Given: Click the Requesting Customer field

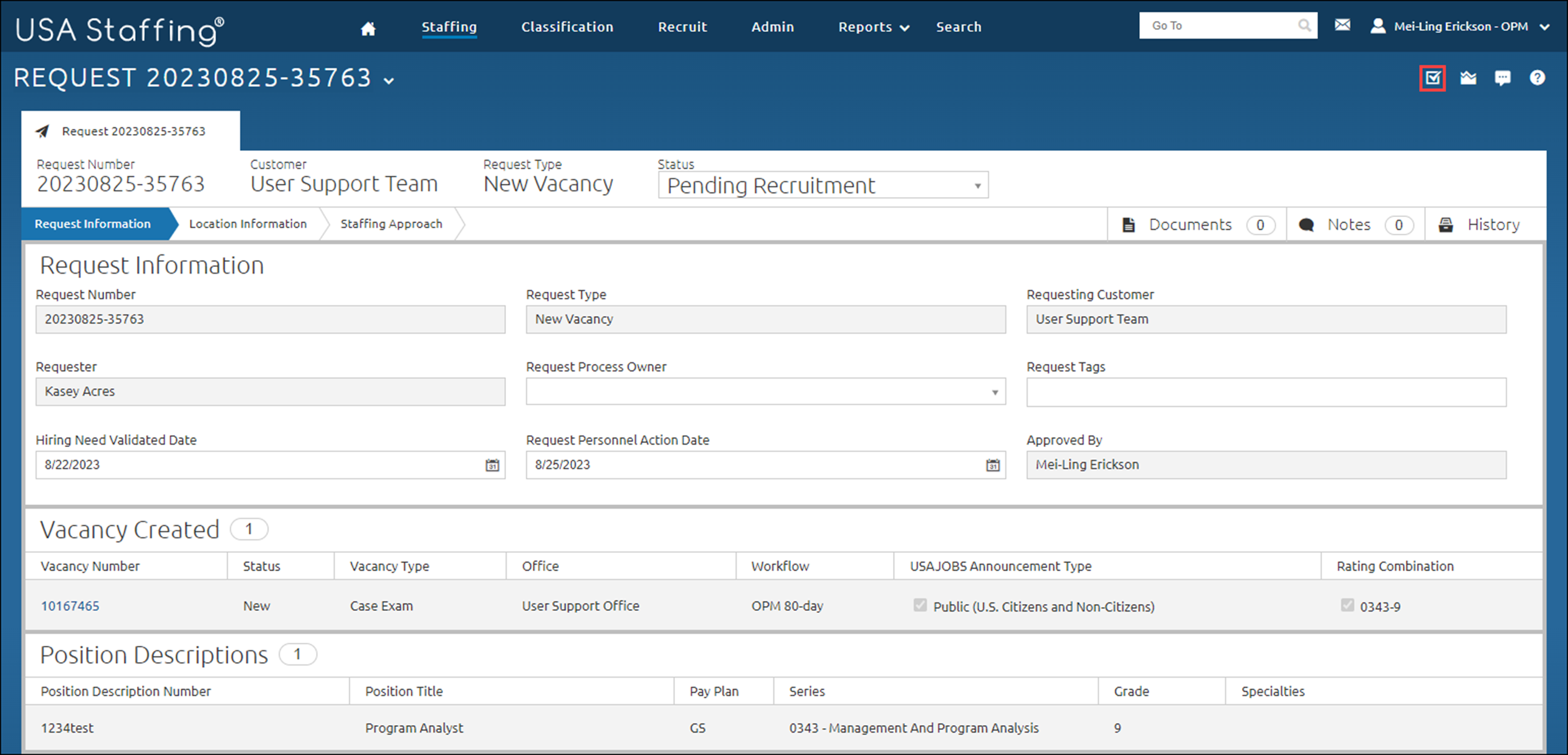Looking at the screenshot, I should pos(1266,319).
